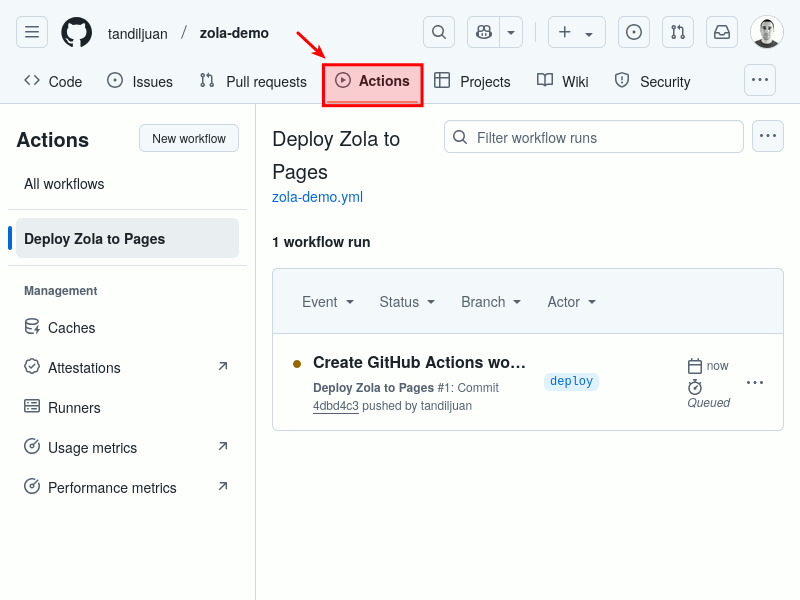Expand the Actor filter dropdown
The height and width of the screenshot is (600, 800).
click(572, 302)
